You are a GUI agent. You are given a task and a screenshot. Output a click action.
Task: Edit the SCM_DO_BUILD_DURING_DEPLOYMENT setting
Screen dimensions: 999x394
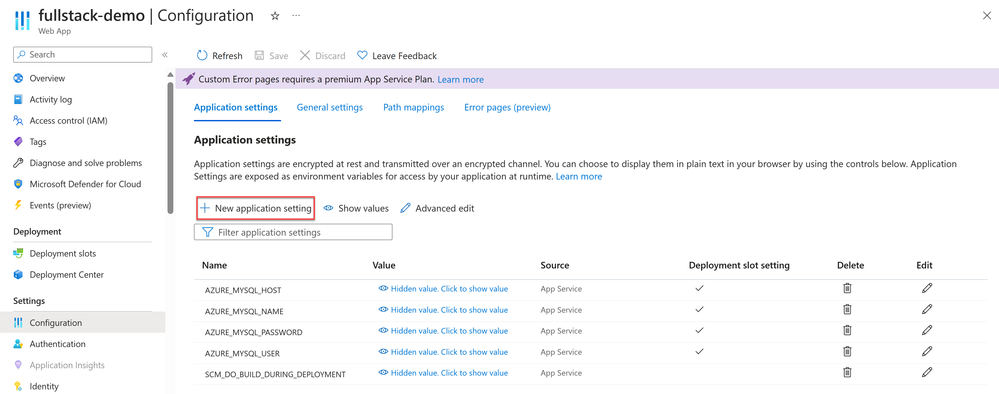coord(927,372)
